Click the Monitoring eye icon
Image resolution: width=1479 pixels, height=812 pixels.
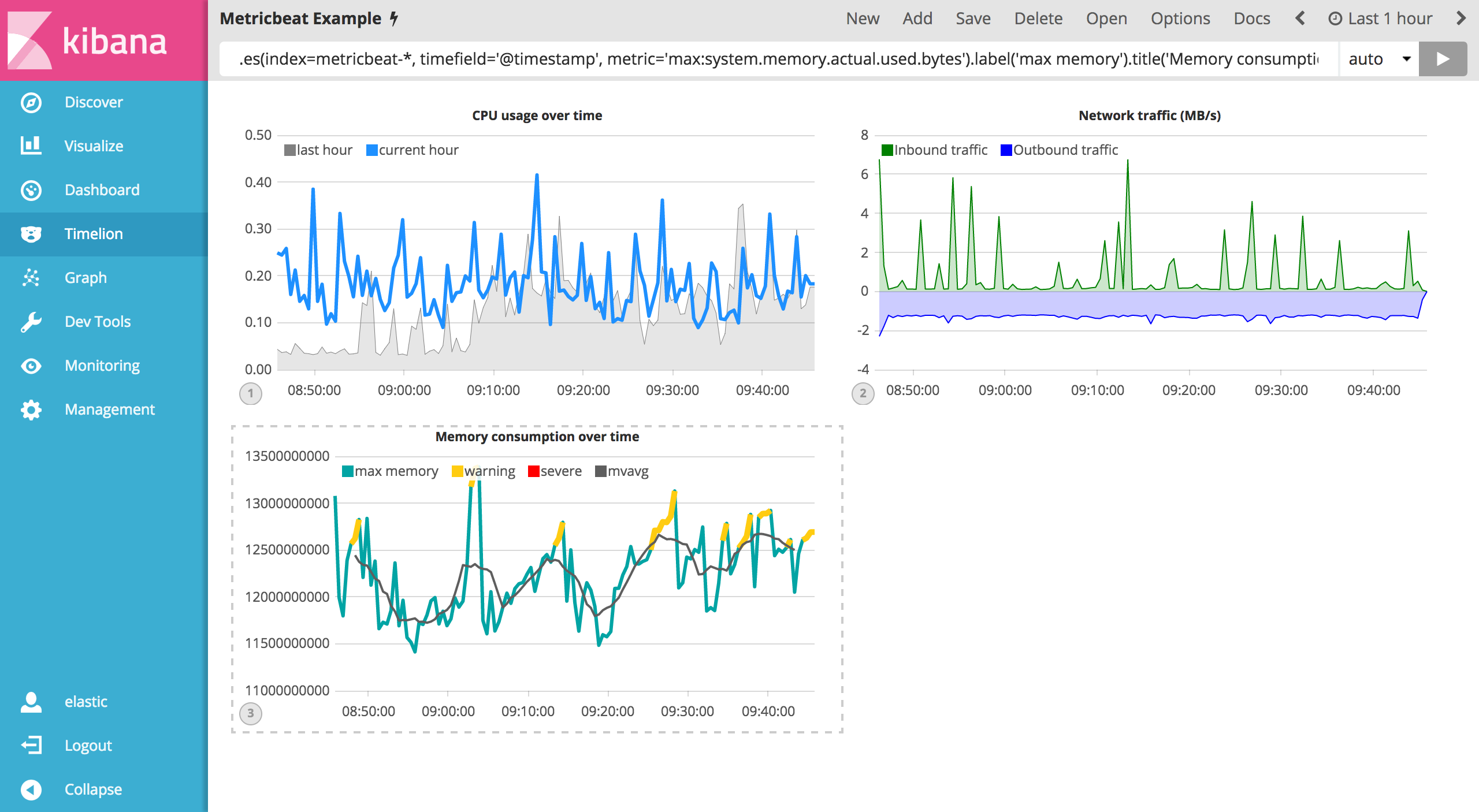[x=31, y=366]
